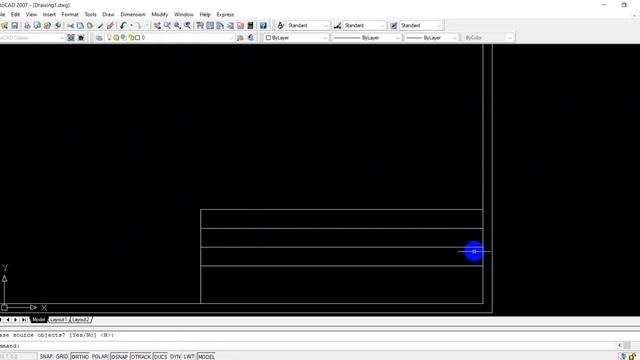Toggle GRID display in status bar

click(x=62, y=356)
